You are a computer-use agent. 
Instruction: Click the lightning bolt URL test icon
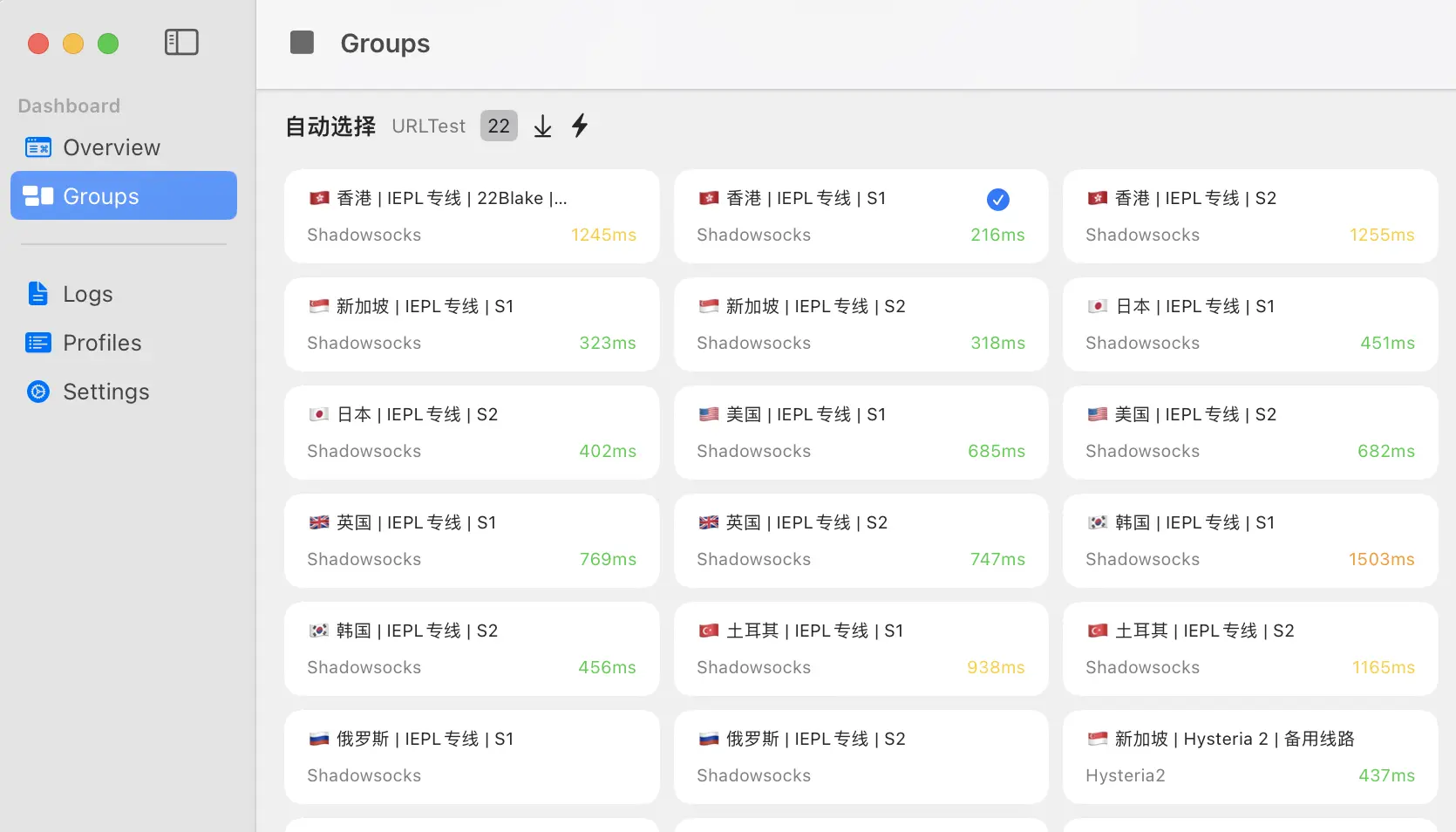(x=580, y=126)
